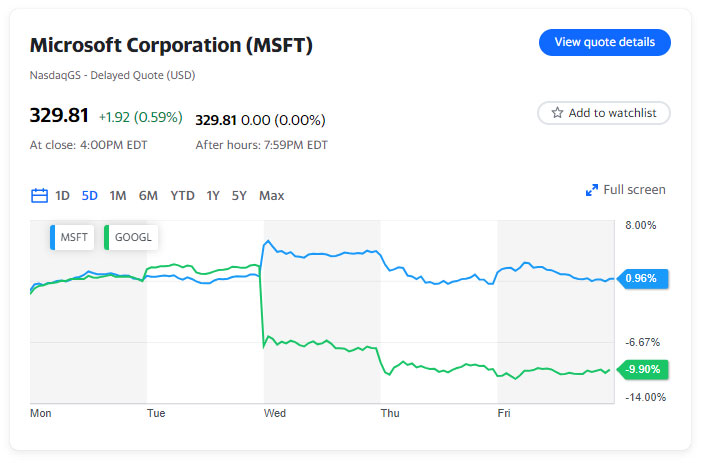Click the blue 0.96% price label
This screenshot has width=705, height=463.
pyautogui.click(x=642, y=279)
